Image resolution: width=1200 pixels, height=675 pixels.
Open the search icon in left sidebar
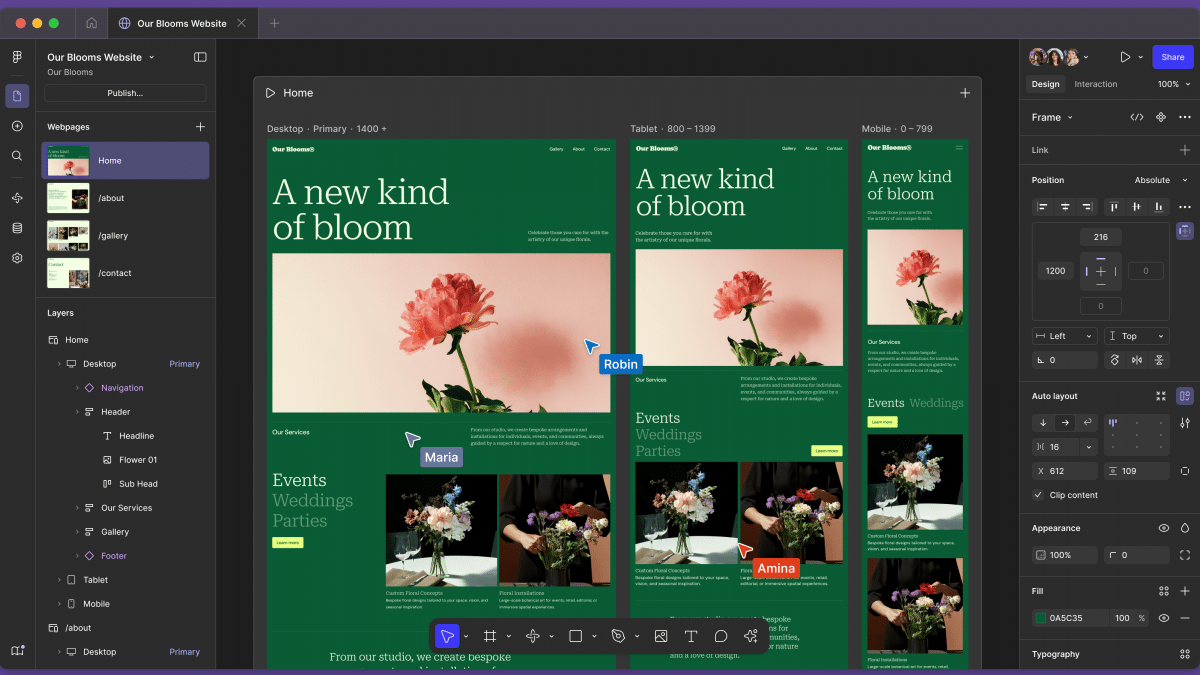(17, 156)
